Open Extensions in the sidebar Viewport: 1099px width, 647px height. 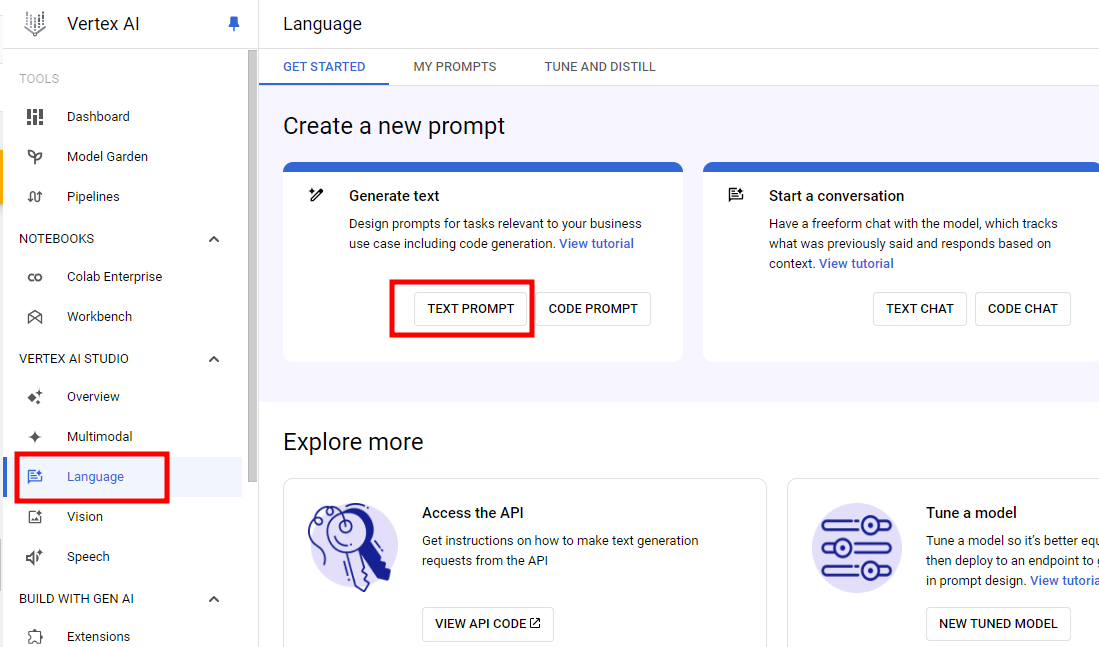coord(99,636)
